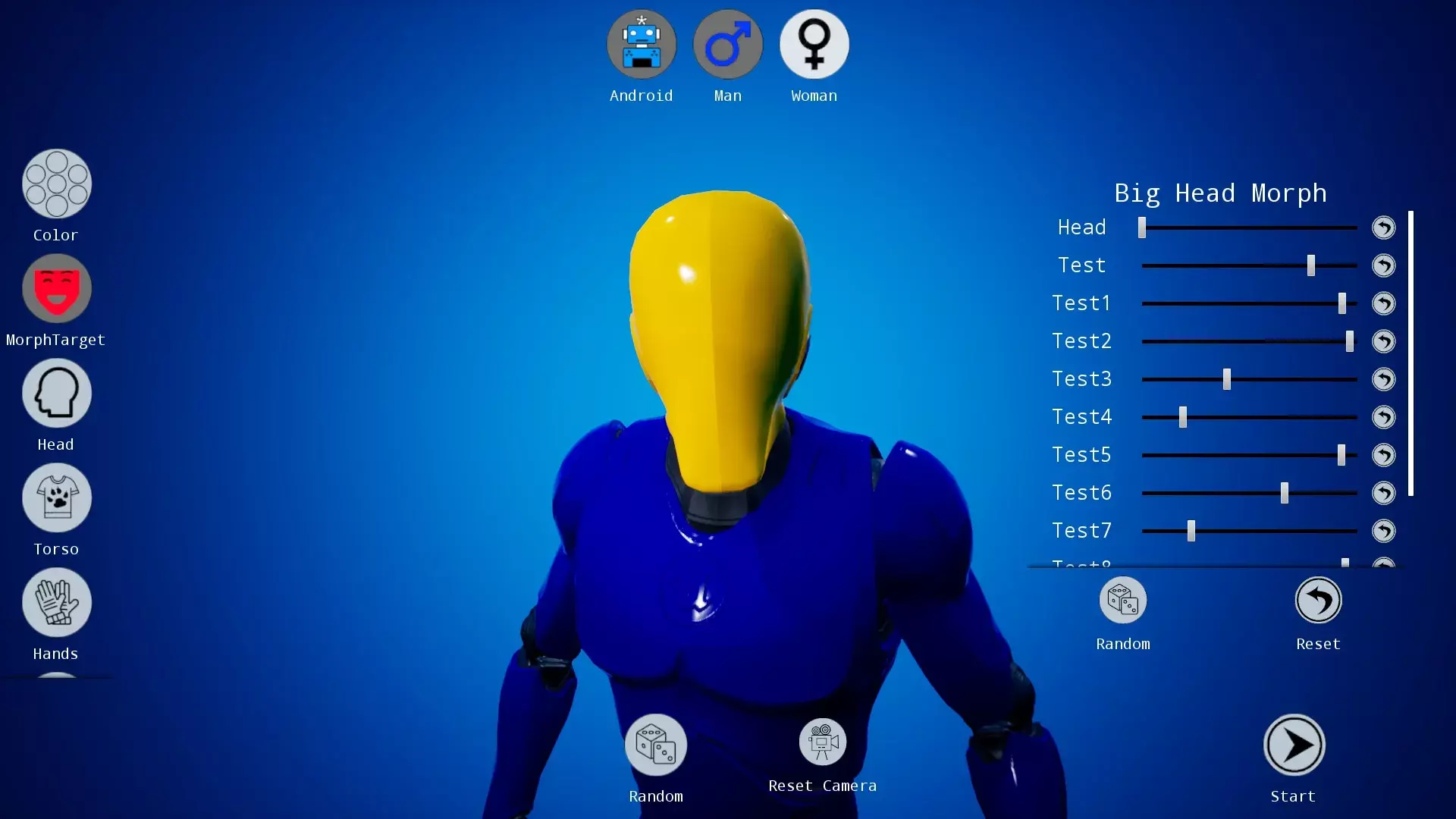Screen dimensions: 1456x819
Task: Reset all Big Head Morph sliders
Action: (x=1318, y=601)
